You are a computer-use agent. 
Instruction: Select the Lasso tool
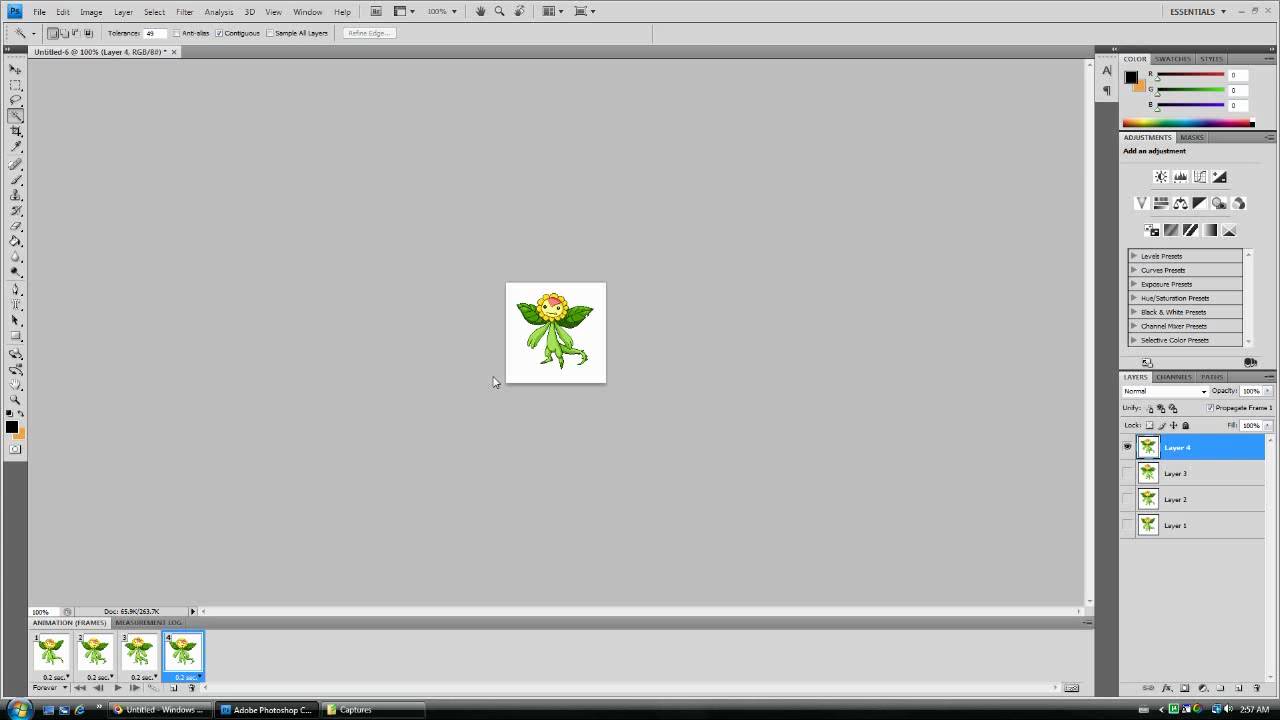click(x=16, y=100)
